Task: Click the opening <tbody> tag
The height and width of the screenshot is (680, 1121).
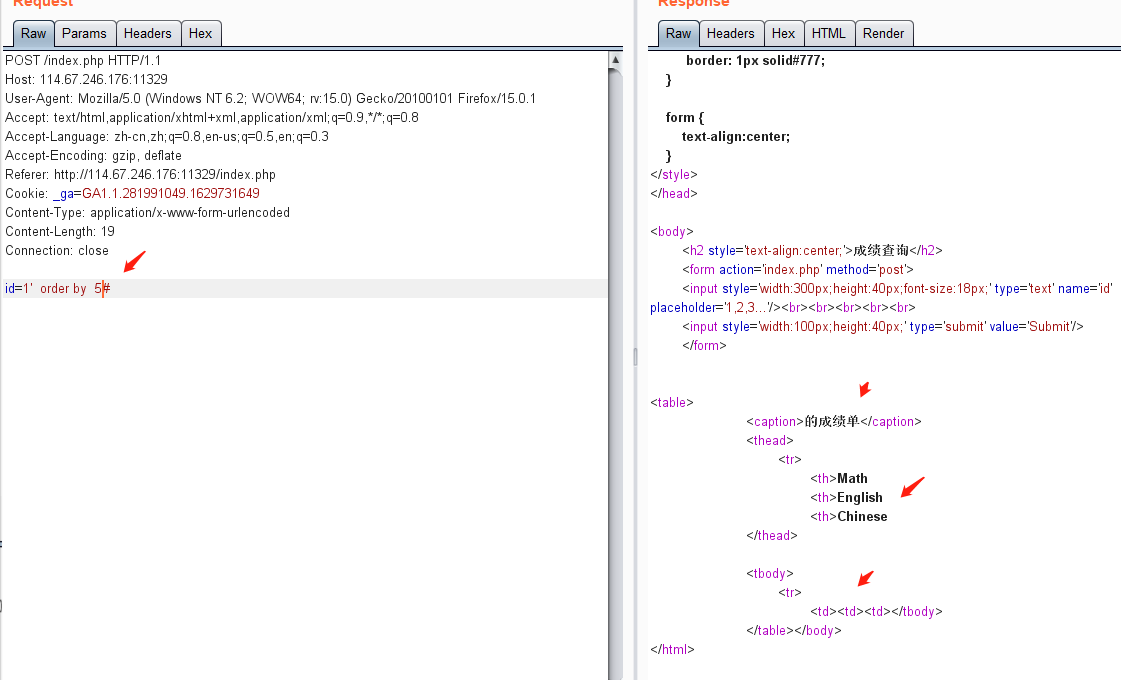Action: [770, 573]
